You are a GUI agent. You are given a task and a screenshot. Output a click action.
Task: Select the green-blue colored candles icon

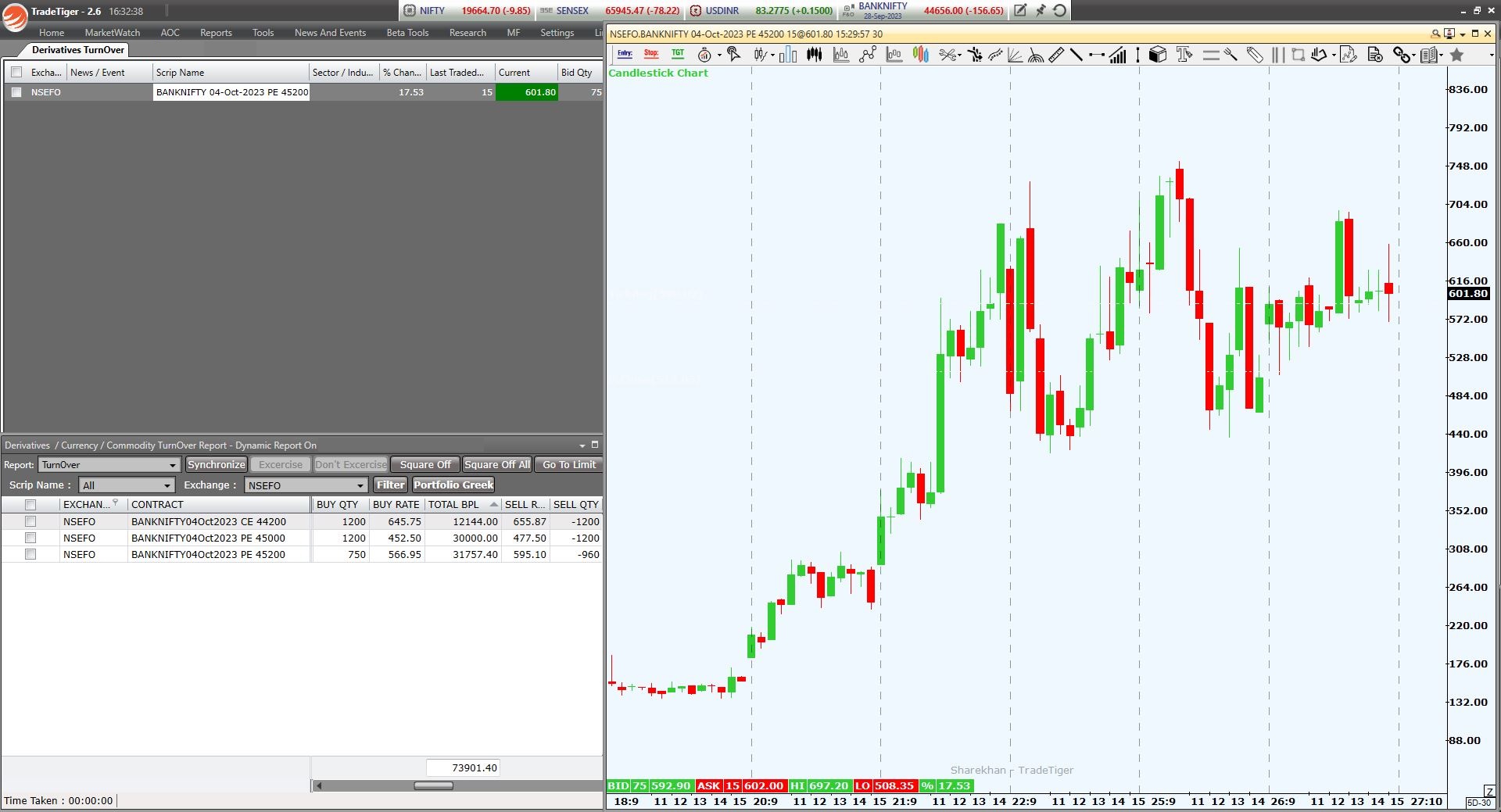point(921,55)
